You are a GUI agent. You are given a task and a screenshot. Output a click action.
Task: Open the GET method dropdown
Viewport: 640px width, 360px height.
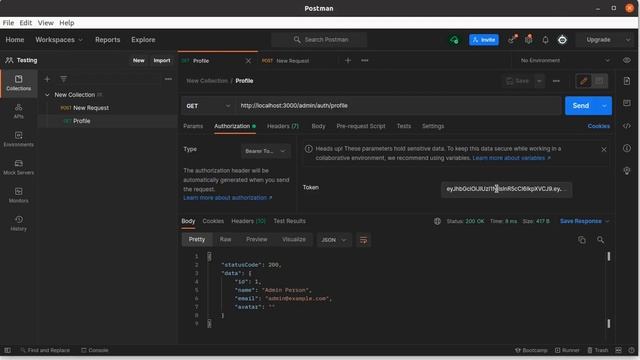(x=208, y=106)
